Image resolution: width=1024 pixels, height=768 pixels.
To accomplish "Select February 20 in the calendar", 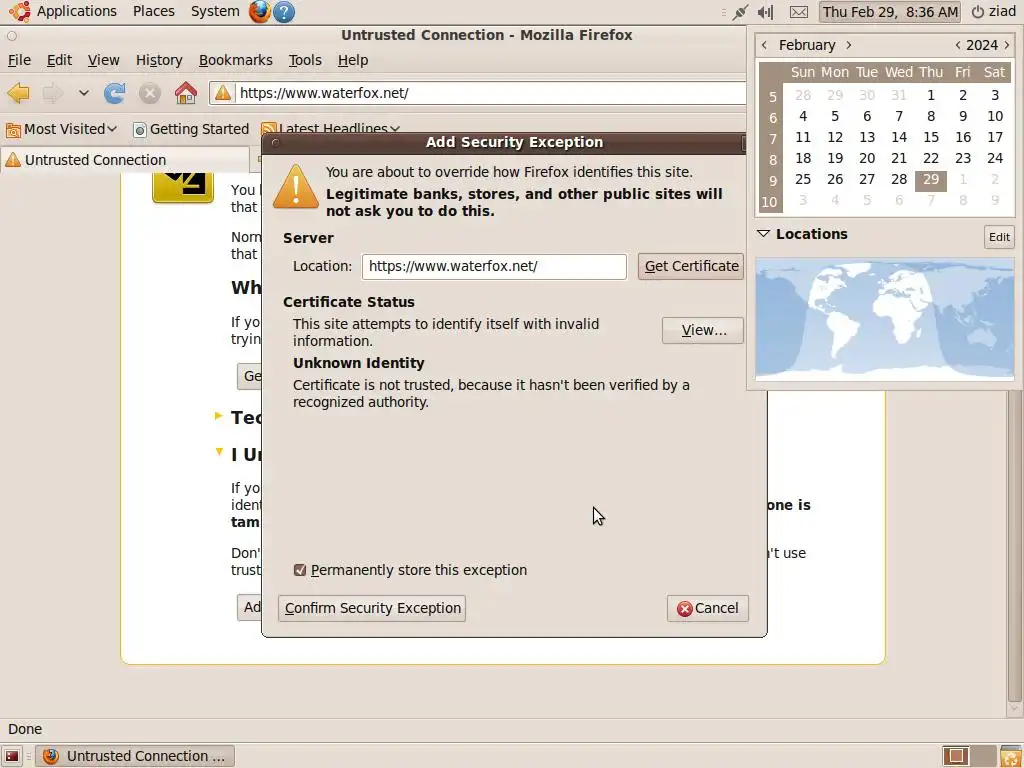I will coord(867,158).
